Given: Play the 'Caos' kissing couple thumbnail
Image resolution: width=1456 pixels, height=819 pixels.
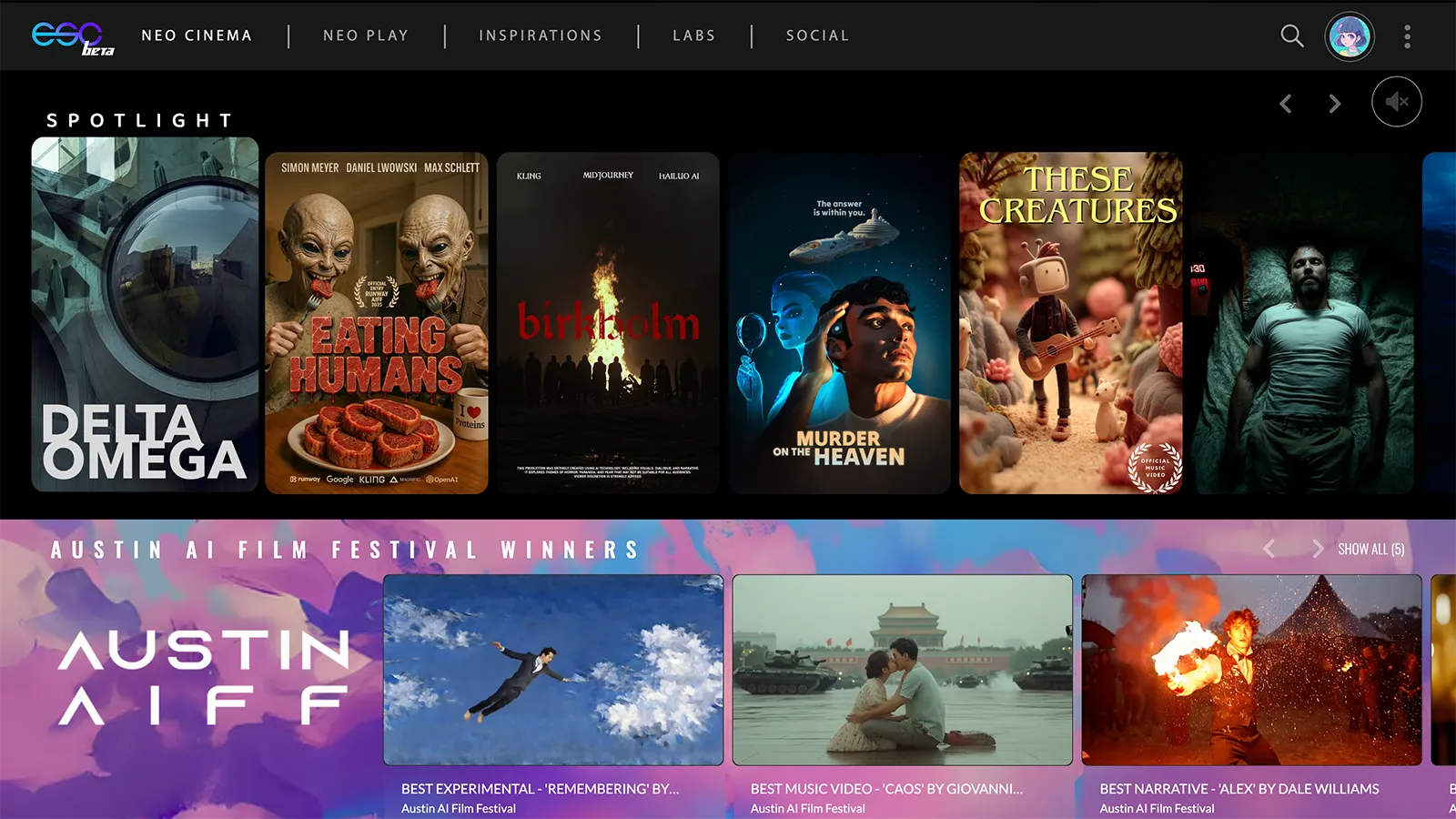Looking at the screenshot, I should tap(903, 670).
